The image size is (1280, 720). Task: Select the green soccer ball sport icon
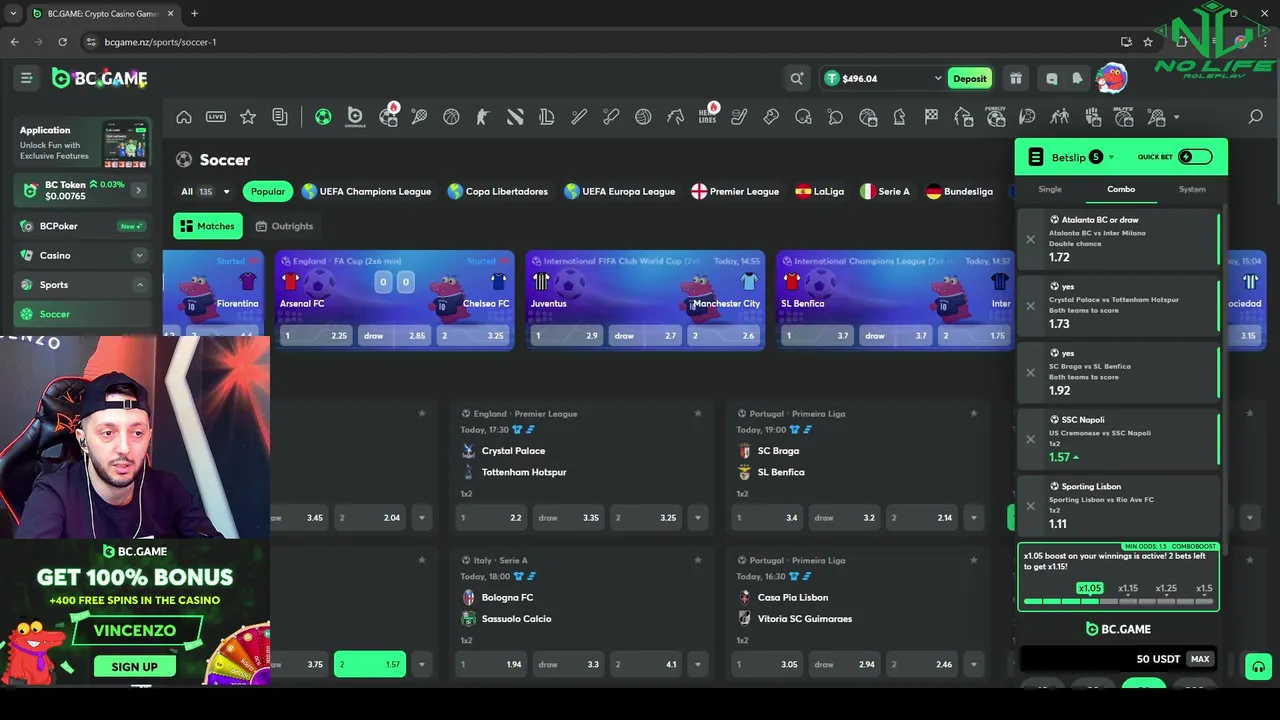pyautogui.click(x=323, y=117)
